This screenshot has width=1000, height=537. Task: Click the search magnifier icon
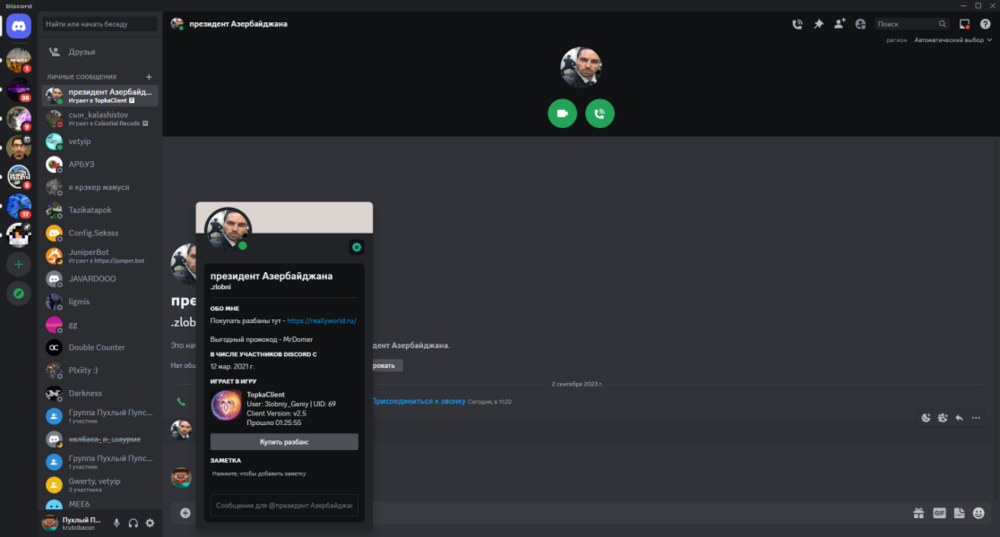(x=942, y=24)
